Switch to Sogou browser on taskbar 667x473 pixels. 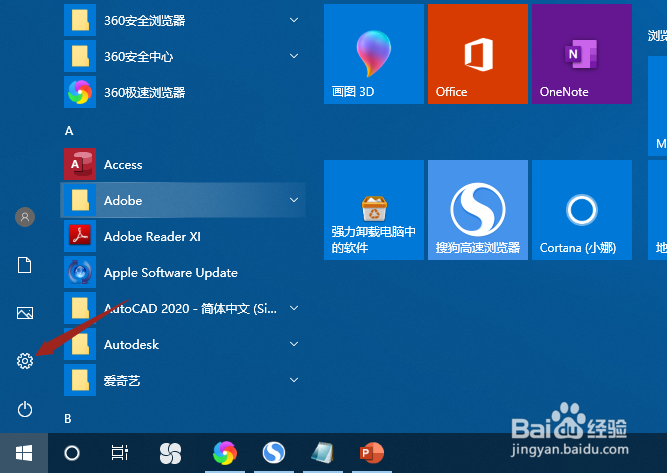tap(274, 453)
